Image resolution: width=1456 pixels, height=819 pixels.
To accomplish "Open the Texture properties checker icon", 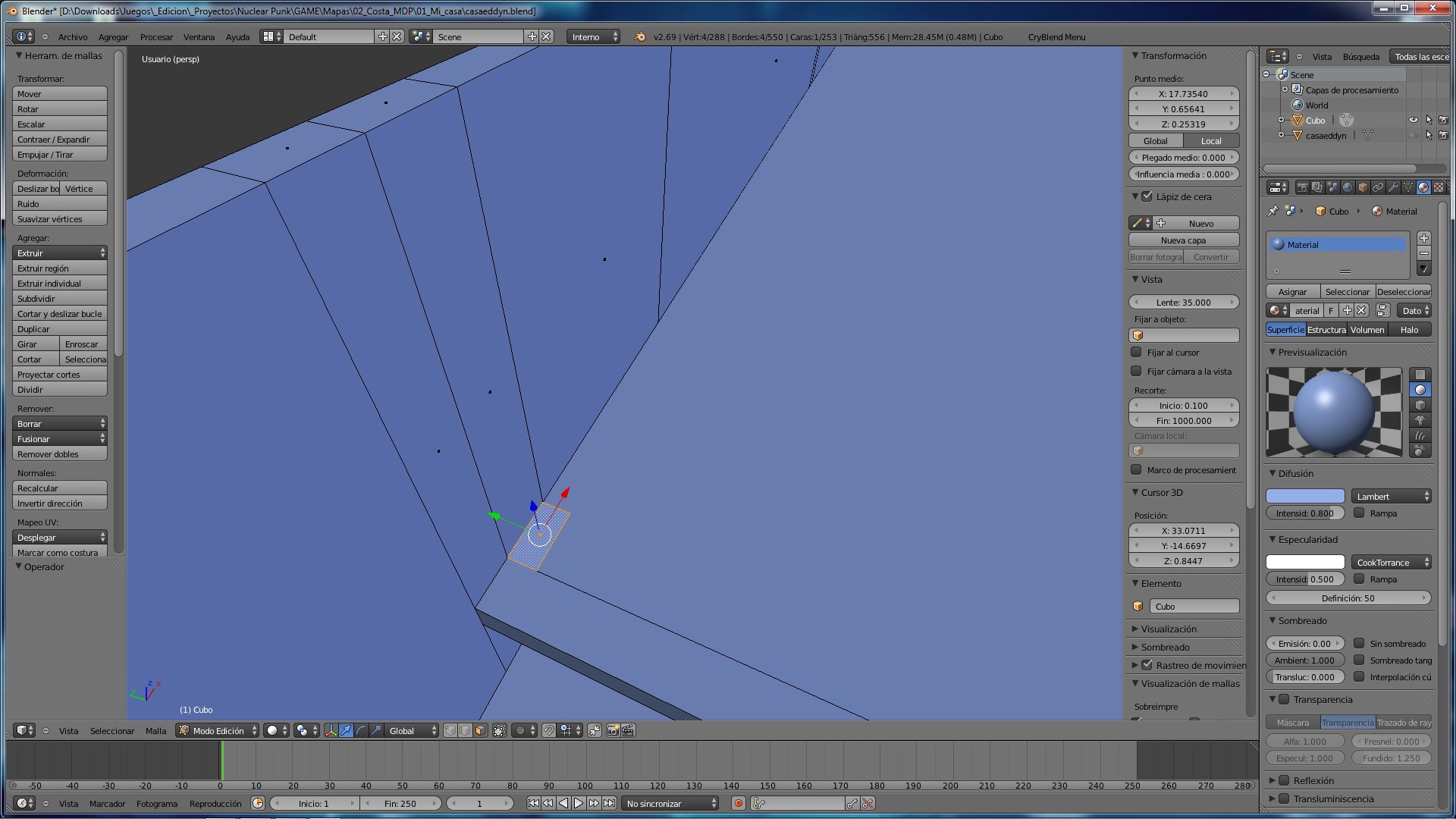I will 1439,187.
